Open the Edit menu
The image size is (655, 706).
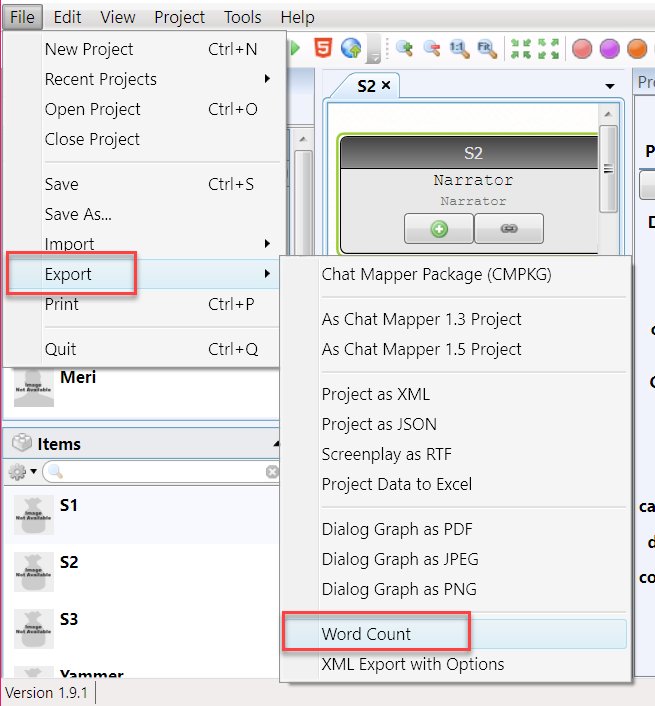[68, 17]
